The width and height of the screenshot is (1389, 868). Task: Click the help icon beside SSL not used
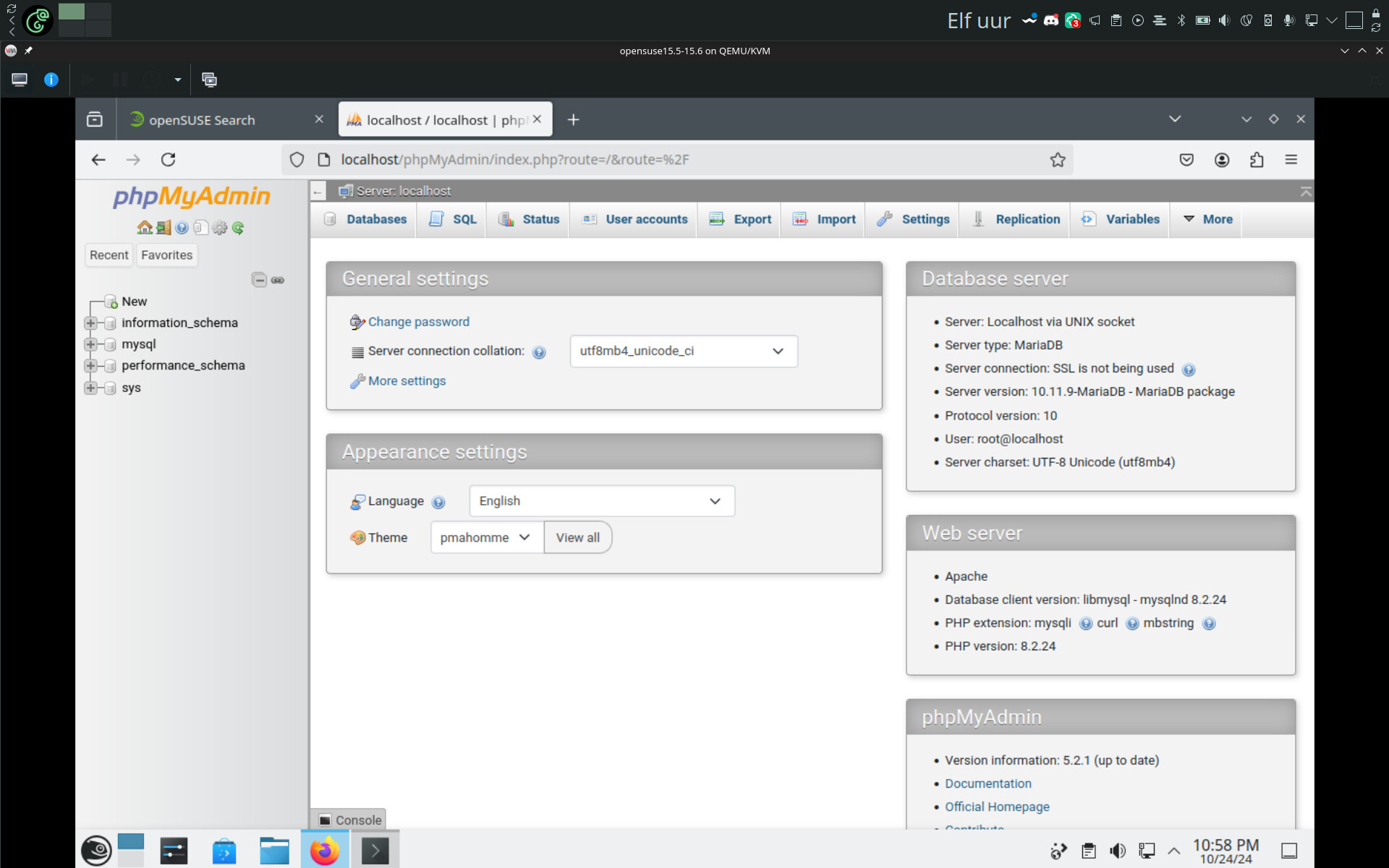click(1189, 370)
